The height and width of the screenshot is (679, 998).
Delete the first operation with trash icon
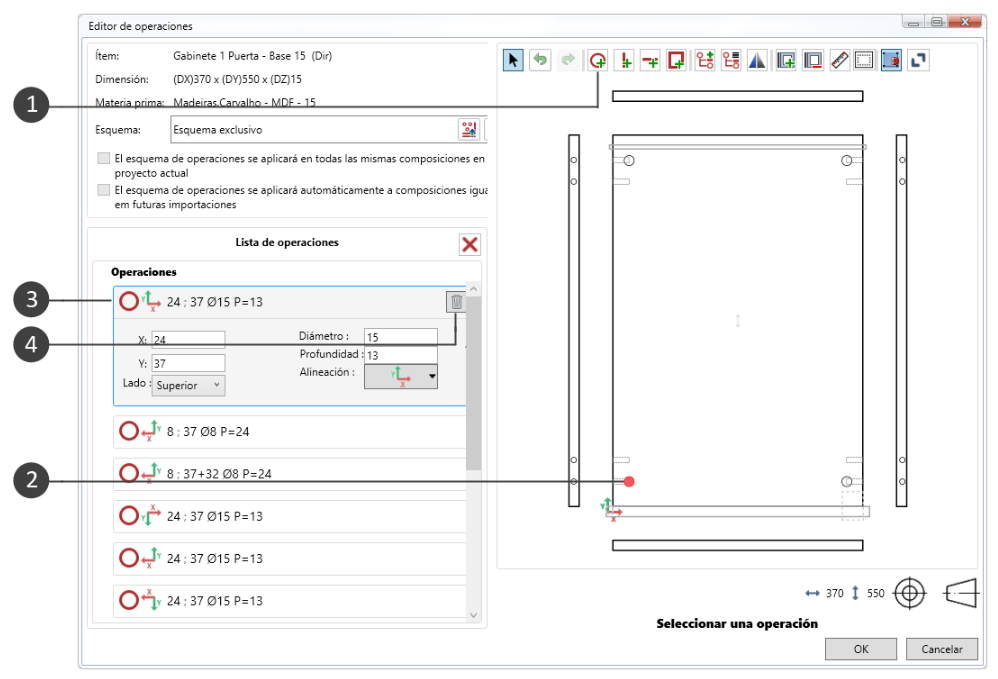[456, 302]
